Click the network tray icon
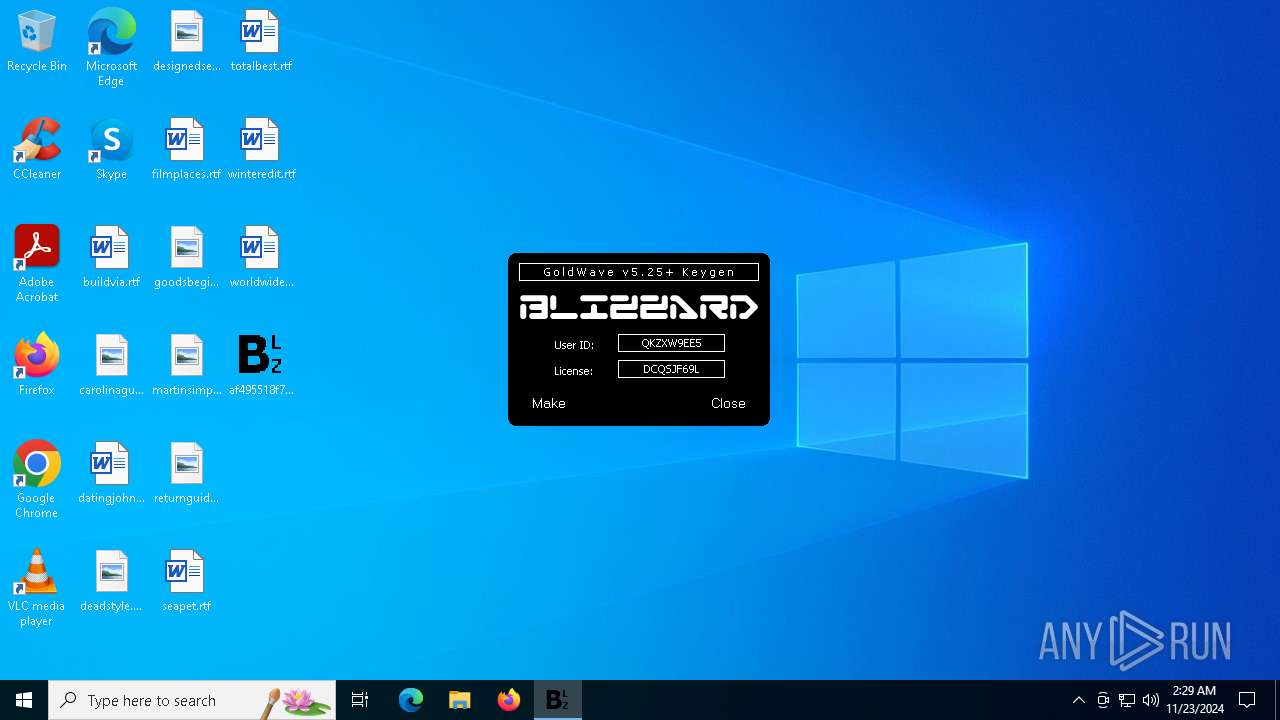 point(1127,700)
